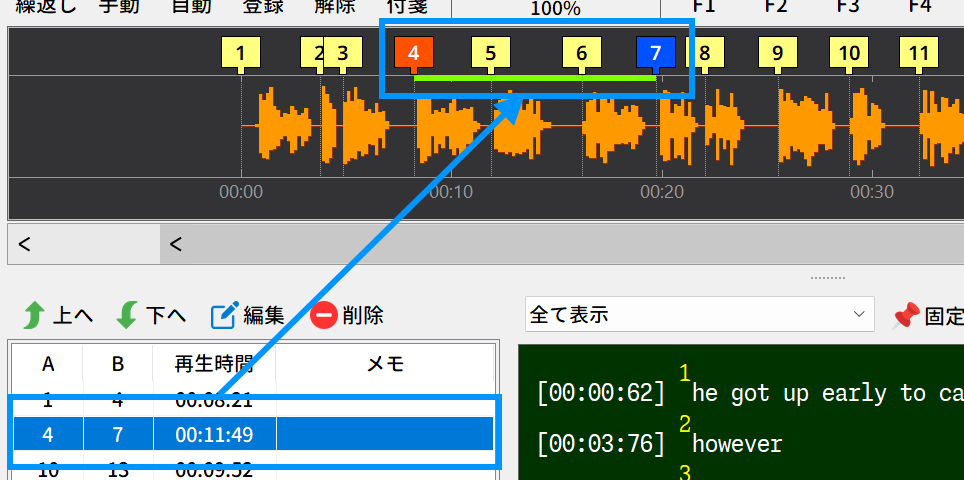The width and height of the screenshot is (964, 480).
Task: Select the A-B row 4 to 7
Action: 253,435
